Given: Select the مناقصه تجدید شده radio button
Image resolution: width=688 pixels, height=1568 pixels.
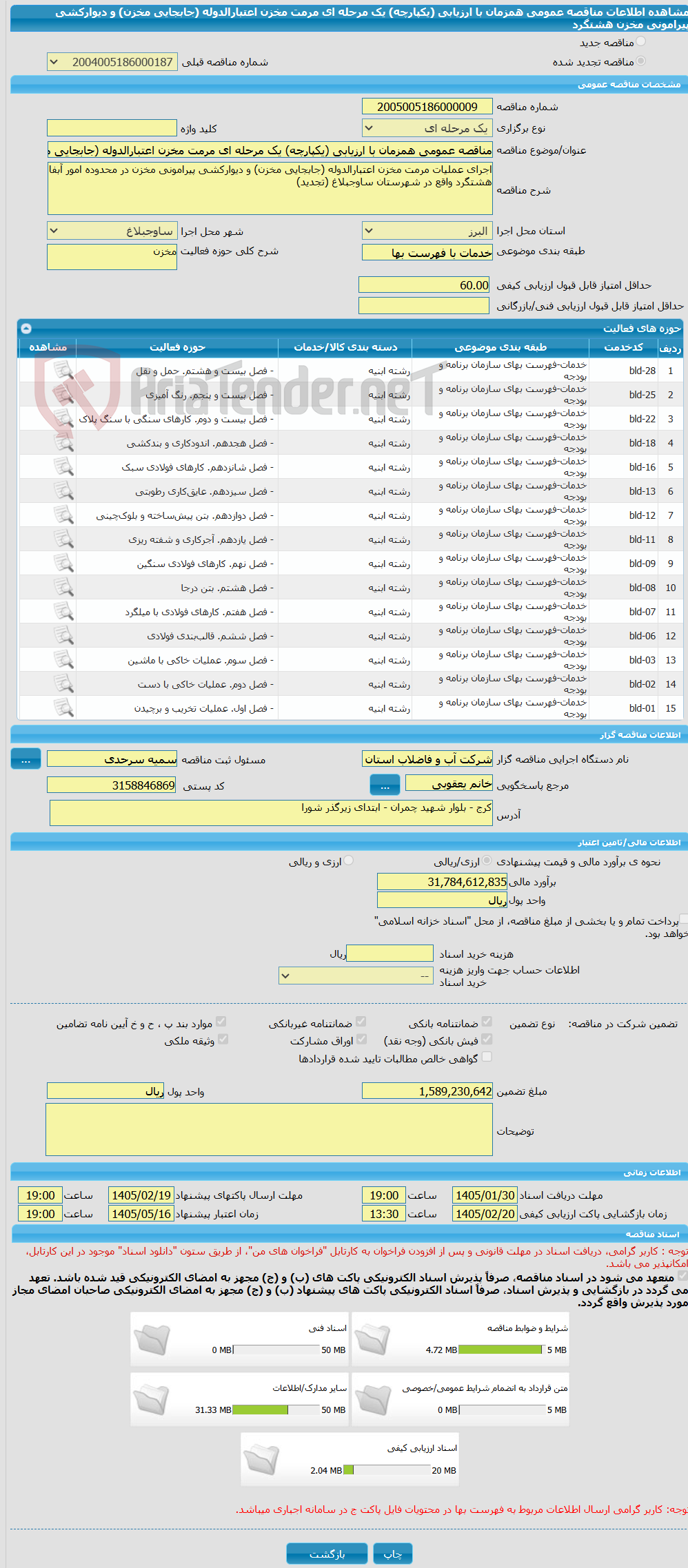Looking at the screenshot, I should point(641,61).
